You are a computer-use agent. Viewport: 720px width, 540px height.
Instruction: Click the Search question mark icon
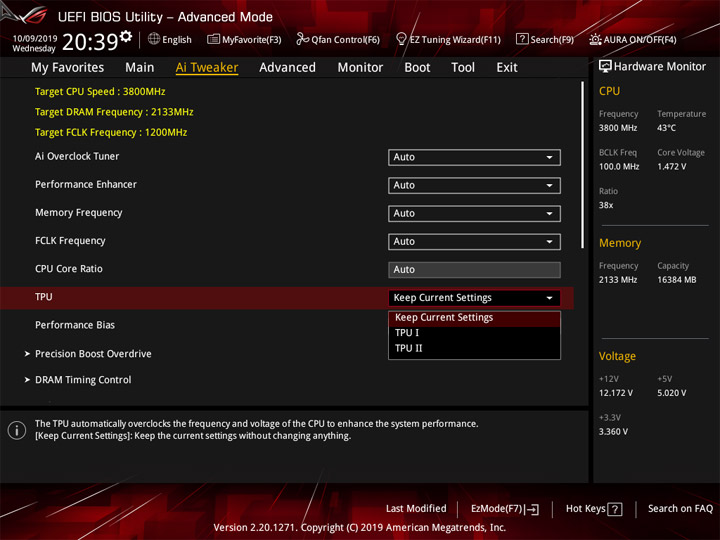pos(522,39)
